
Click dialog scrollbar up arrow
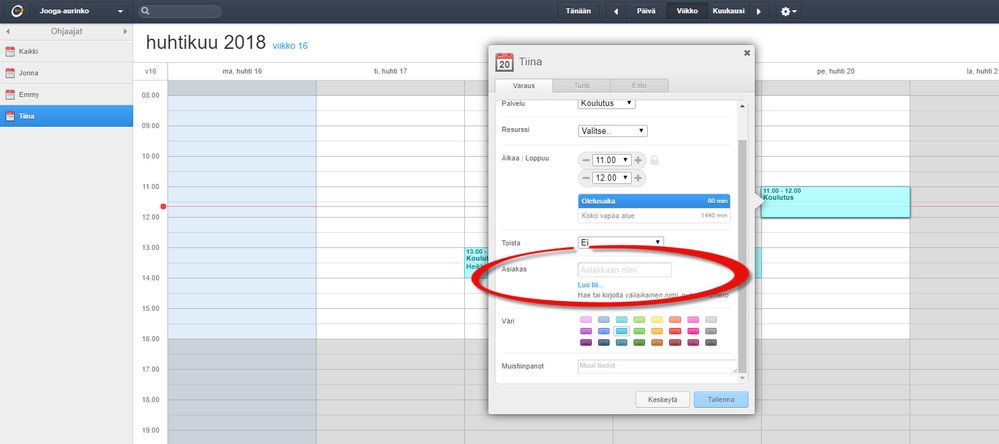[742, 106]
